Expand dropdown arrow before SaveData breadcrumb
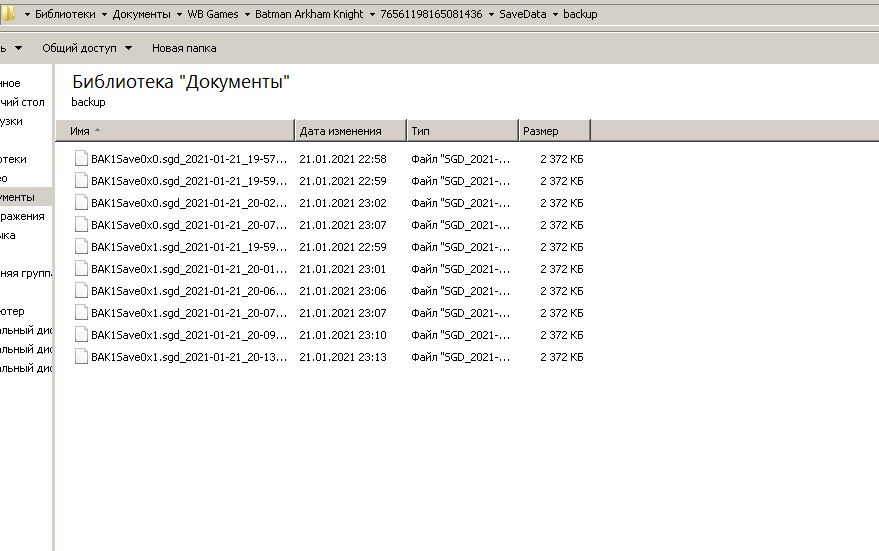Screen dimensions: 879x551 (492, 15)
